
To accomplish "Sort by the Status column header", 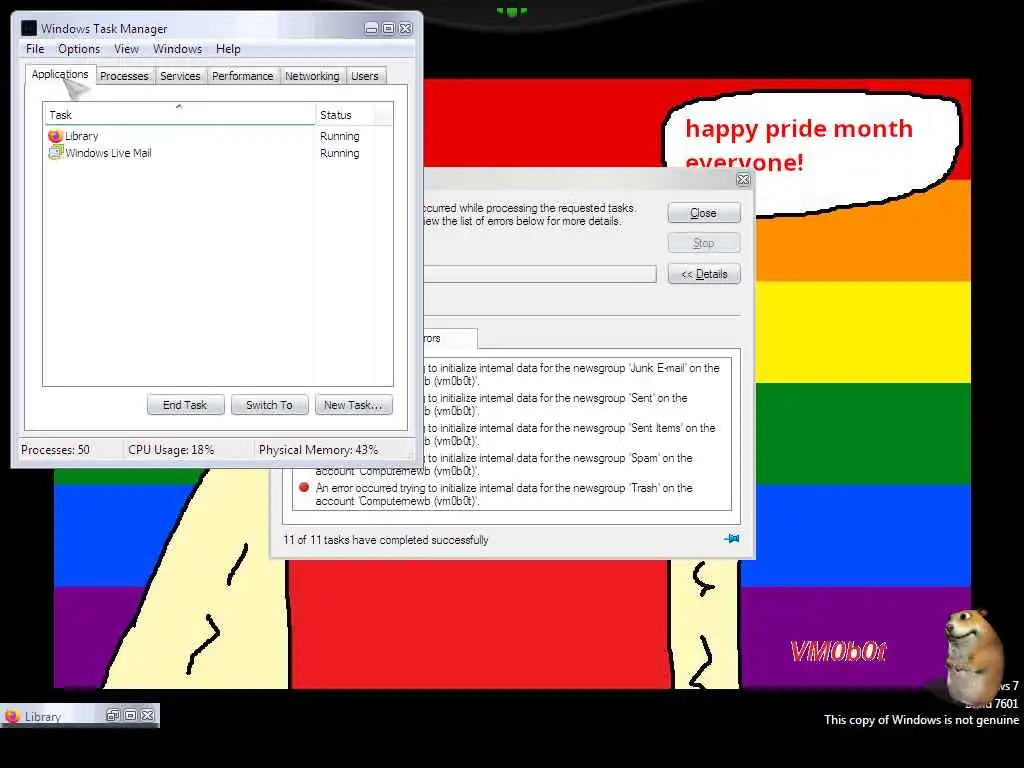I will [x=346, y=115].
